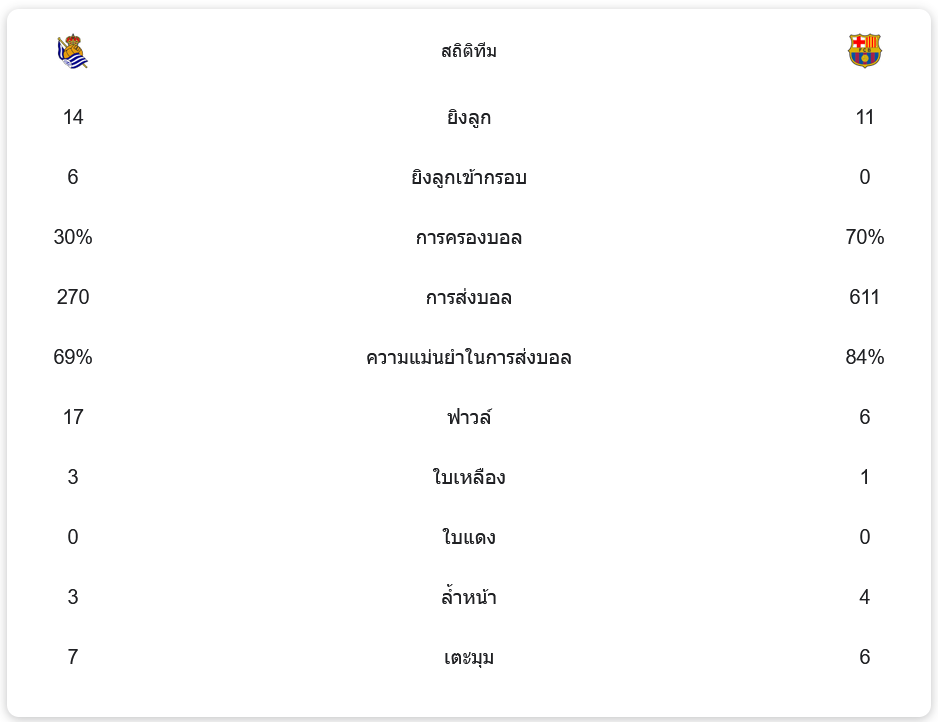Click the FC Barcelona team crest
Viewport: 938px width, 722px height.
864,51
